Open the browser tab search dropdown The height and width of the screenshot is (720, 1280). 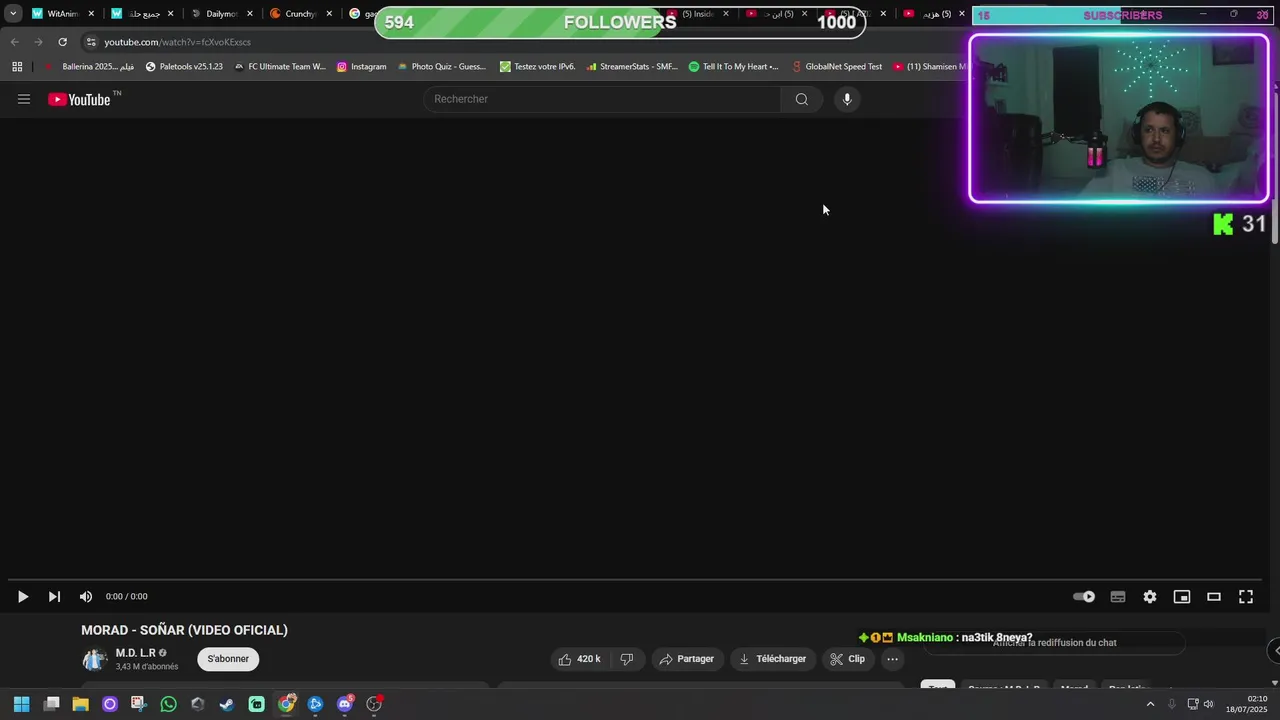pos(13,14)
